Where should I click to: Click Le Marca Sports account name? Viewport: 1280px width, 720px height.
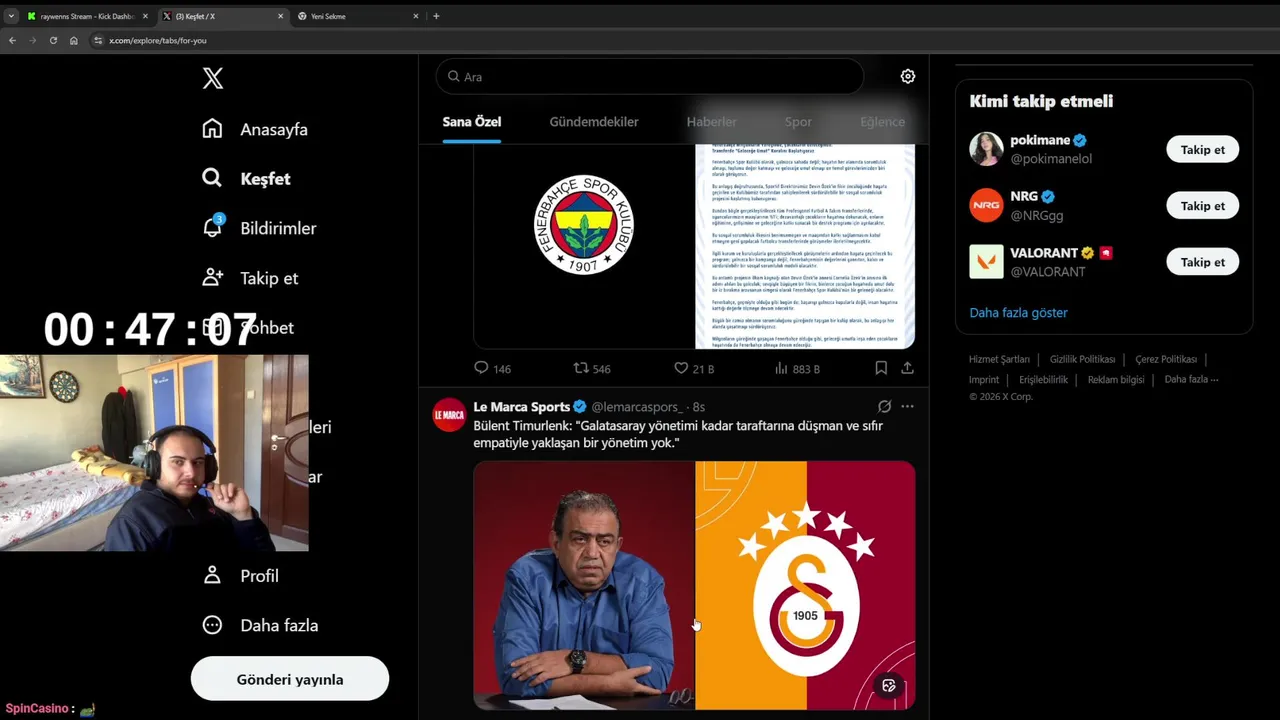click(521, 407)
